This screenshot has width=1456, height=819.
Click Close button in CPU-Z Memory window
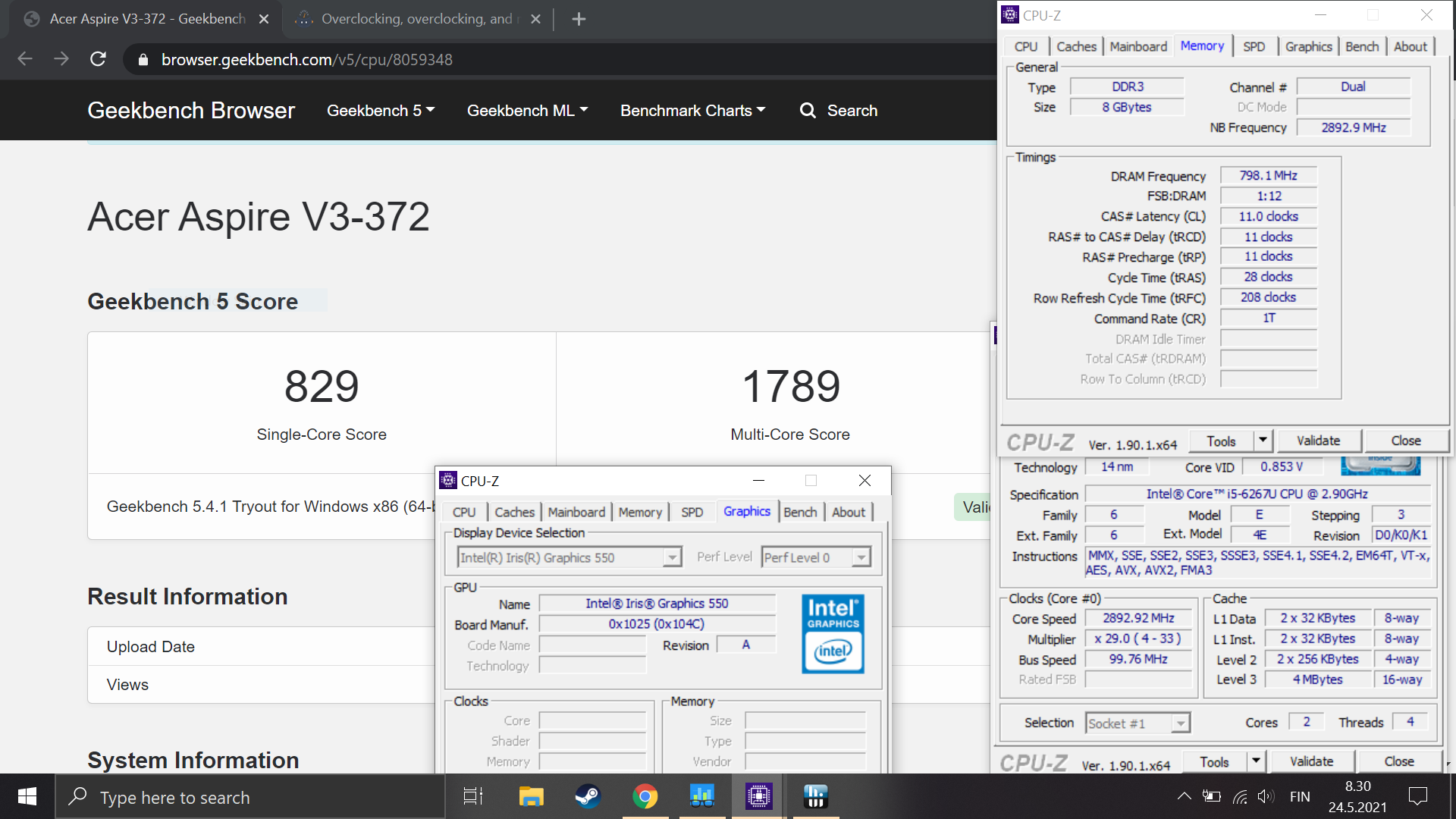pos(1406,441)
